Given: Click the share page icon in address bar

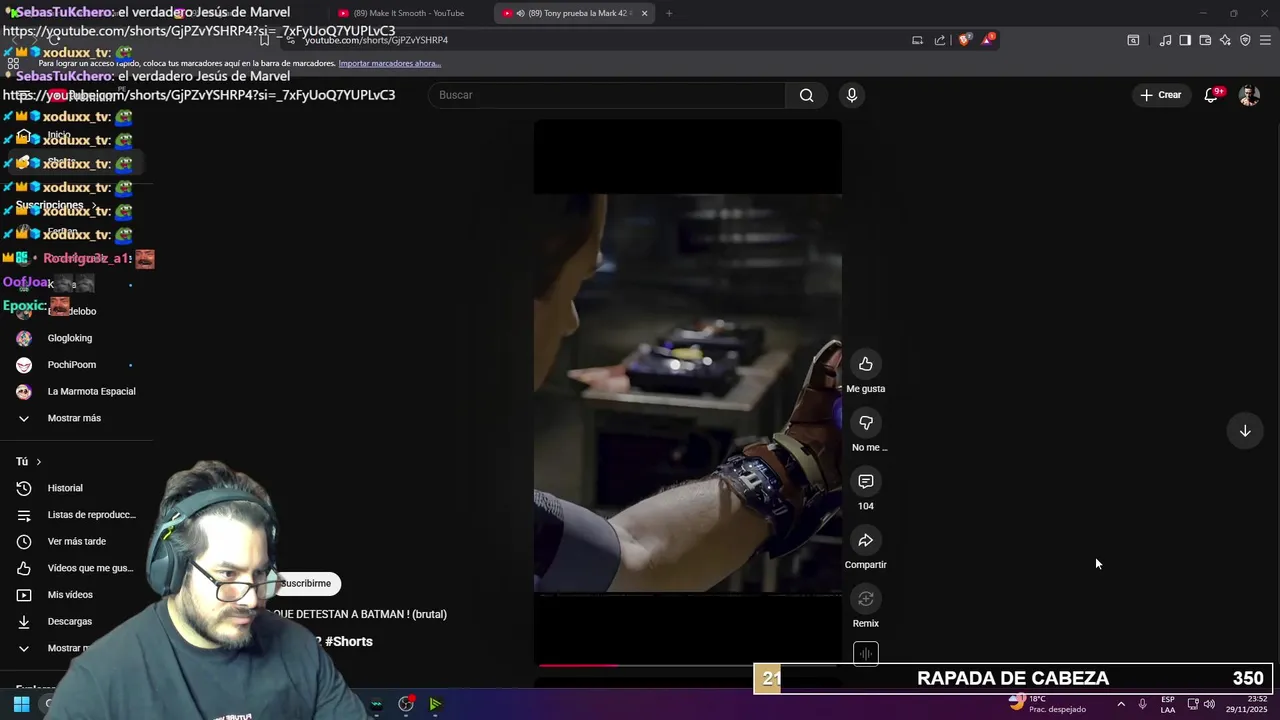Looking at the screenshot, I should point(940,40).
